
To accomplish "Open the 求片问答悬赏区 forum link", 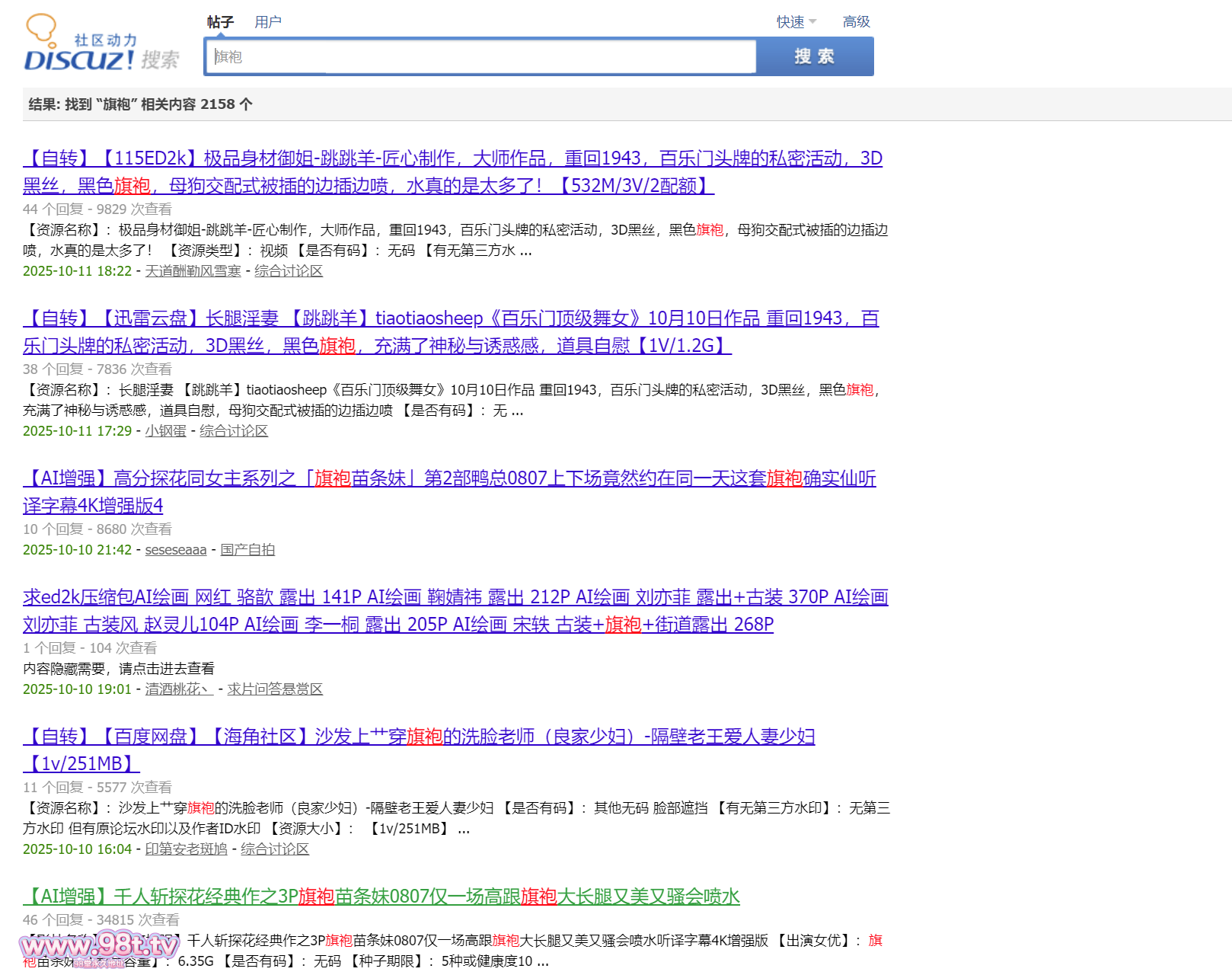I will coord(275,689).
